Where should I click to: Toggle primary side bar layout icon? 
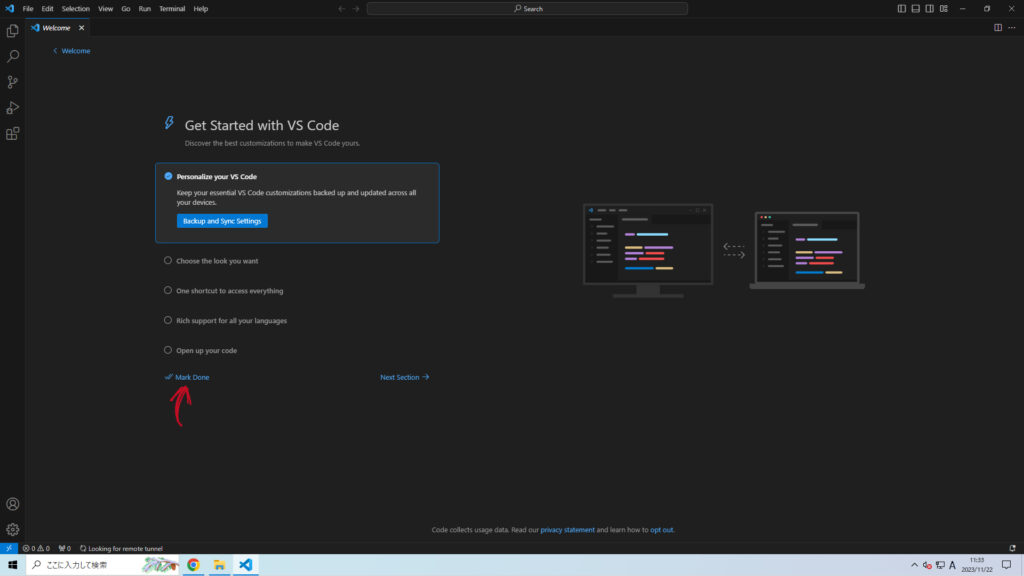click(901, 8)
